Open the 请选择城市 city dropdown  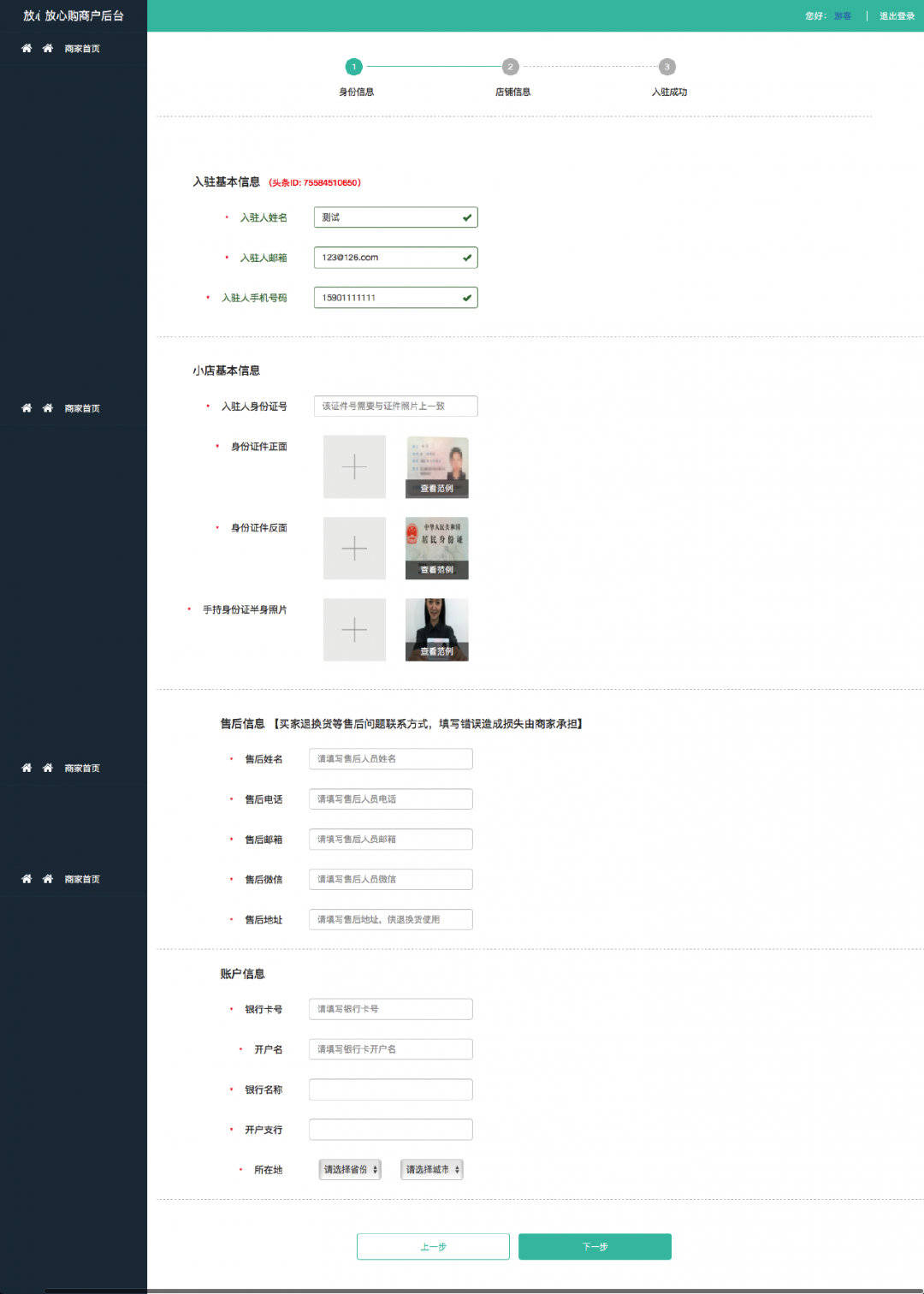click(431, 1170)
